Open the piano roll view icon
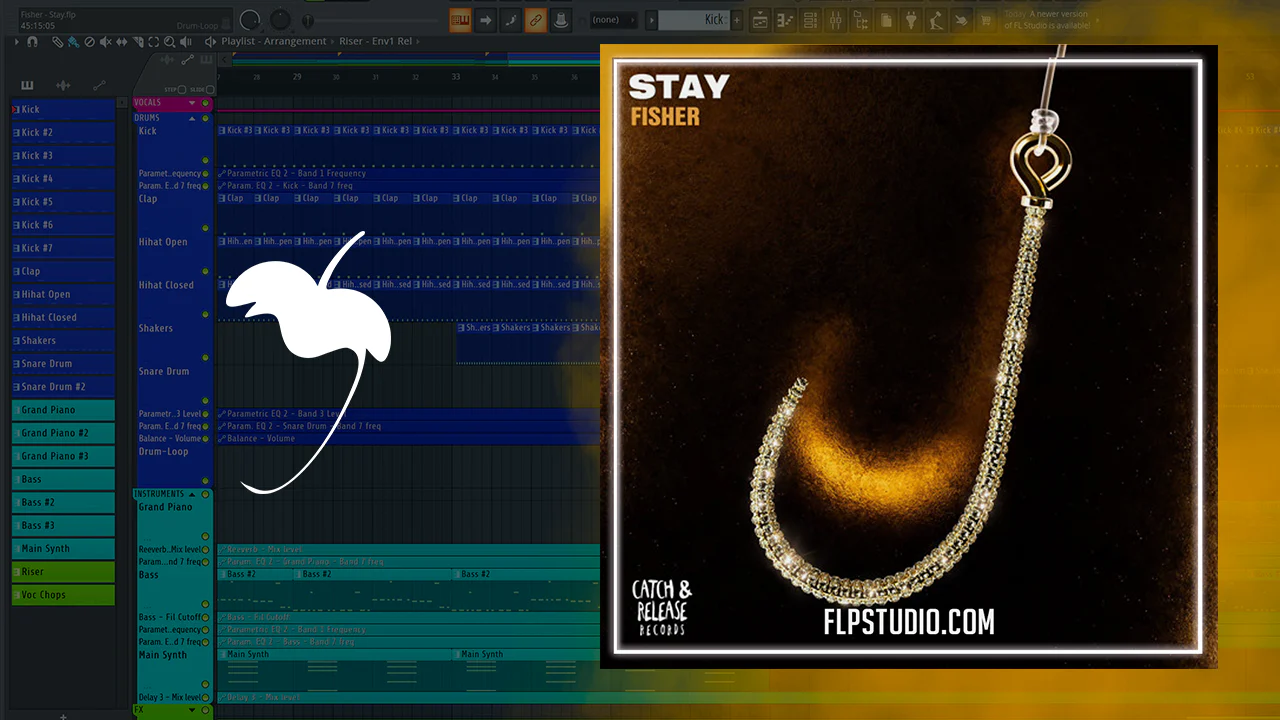This screenshot has width=1280, height=720. click(785, 19)
